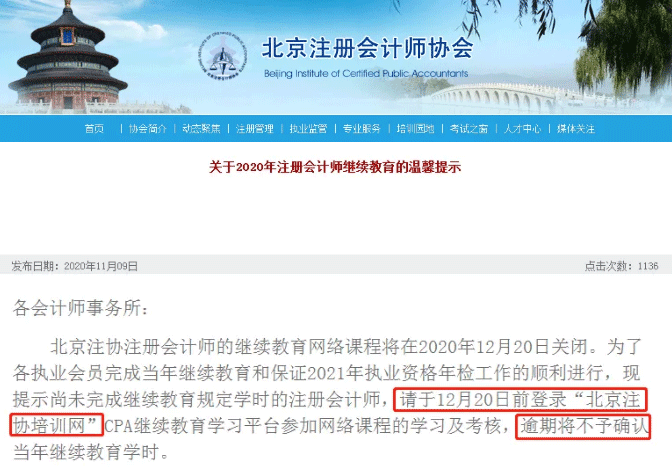Viewport: 672px width, 470px height.
Task: Open the 首页 navigation item
Action: pyautogui.click(x=94, y=129)
